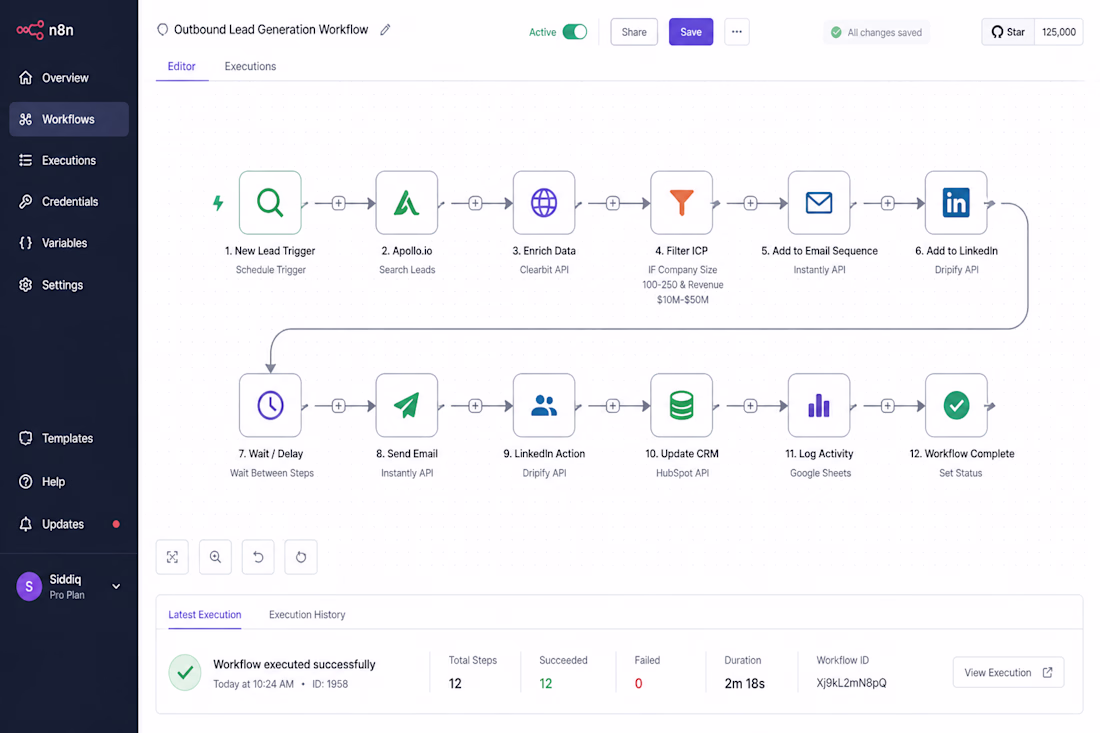Add node between Send Email and LinkedIn Action
Viewport: 1100px width, 733px height.
click(x=475, y=405)
